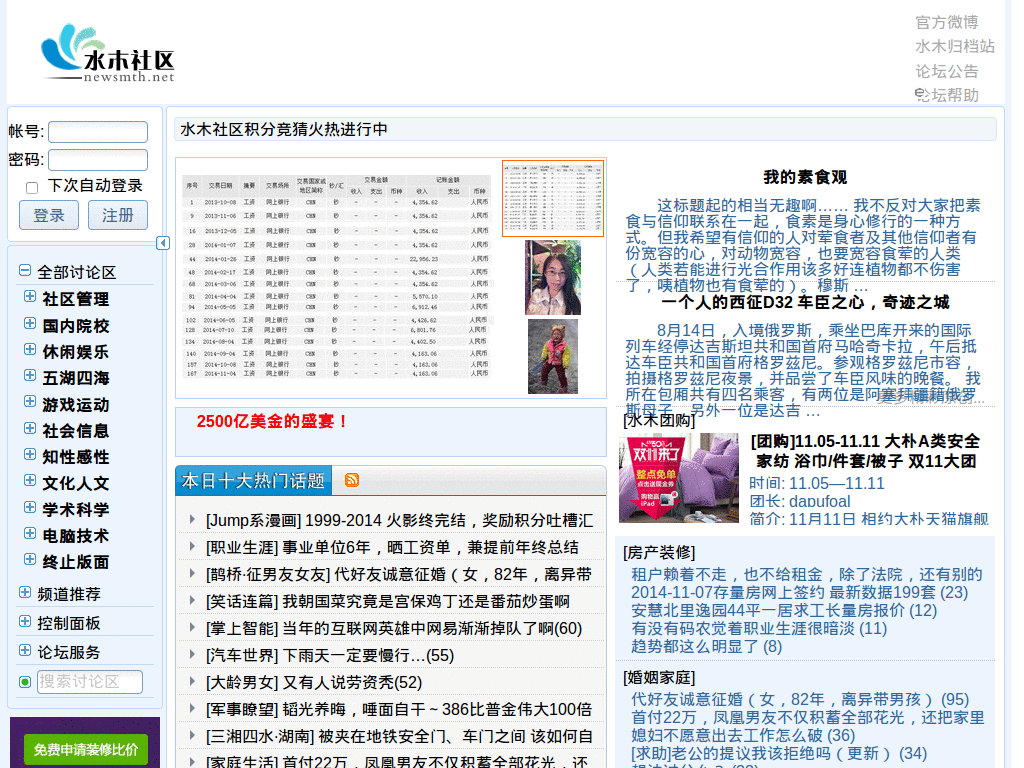Image resolution: width=1024 pixels, height=768 pixels.
Task: Click the 免费申请装修比价 ad banner
Action: (x=85, y=743)
